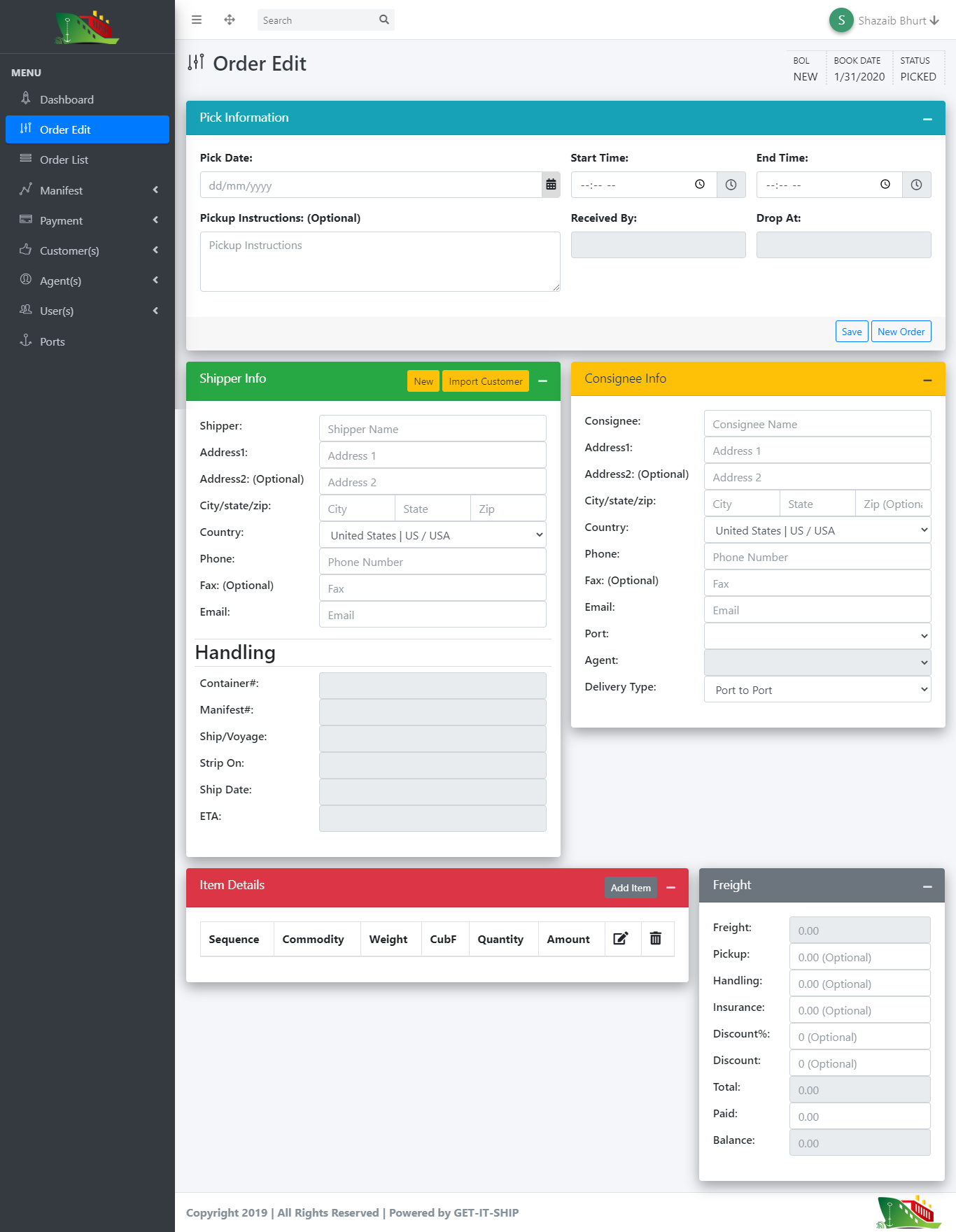Expand the Payment sidebar menu
The height and width of the screenshot is (1232, 956).
click(87, 220)
